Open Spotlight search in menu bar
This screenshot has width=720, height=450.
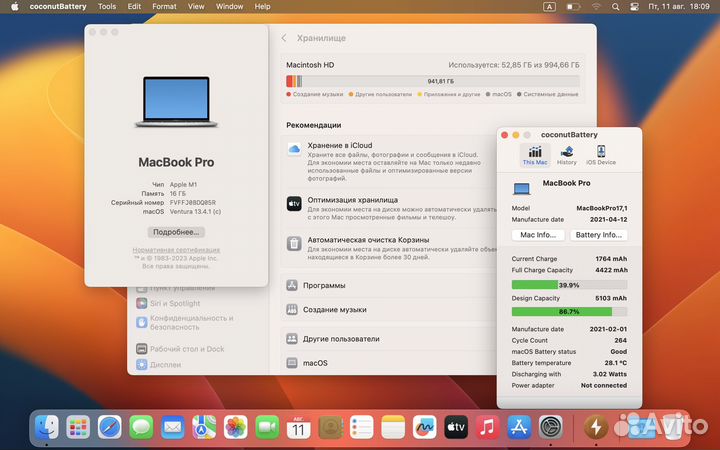coord(615,6)
